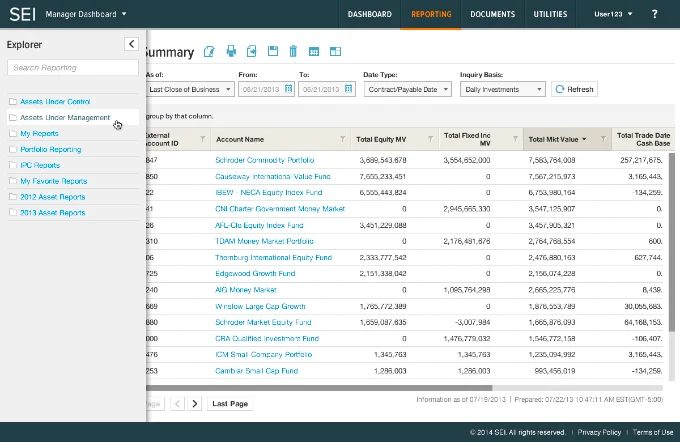Open the IPC Reports folder
Screen dimensions: 680x442
point(40,165)
